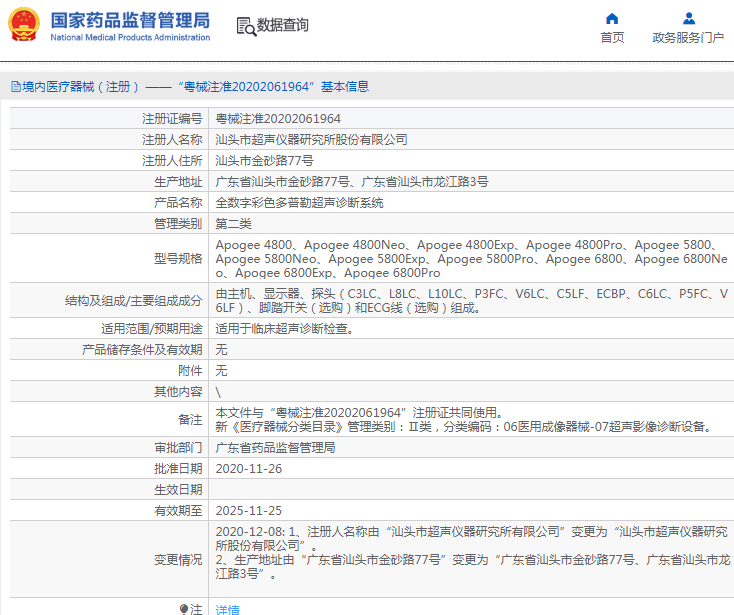734x615 pixels.
Task: Click the 有效期至 row label
Action: pos(178,511)
